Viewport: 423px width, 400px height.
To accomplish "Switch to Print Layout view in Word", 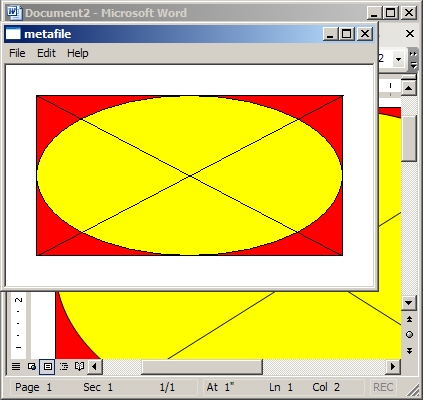I will tap(47, 367).
